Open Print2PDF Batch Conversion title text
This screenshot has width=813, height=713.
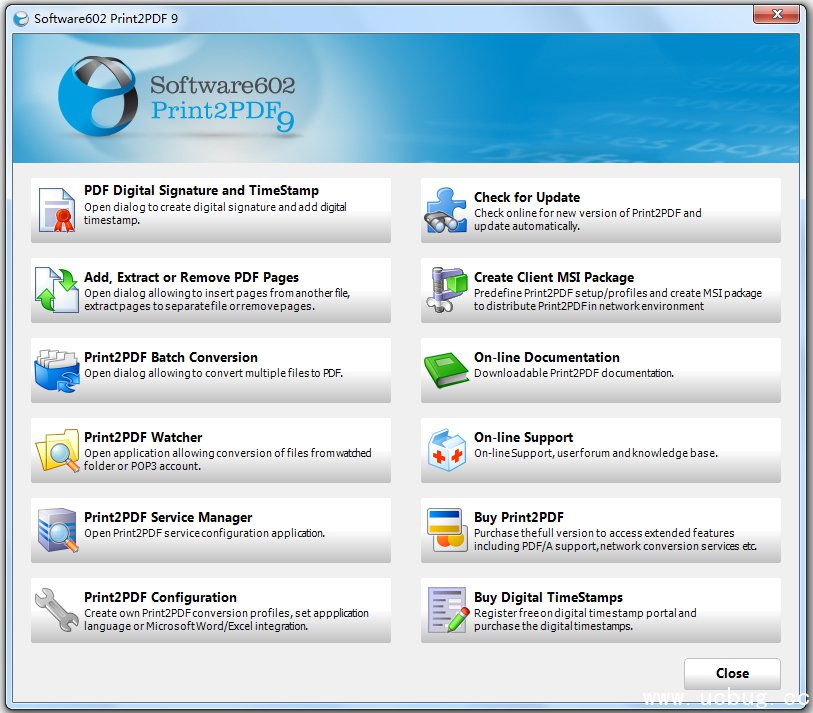coord(170,357)
